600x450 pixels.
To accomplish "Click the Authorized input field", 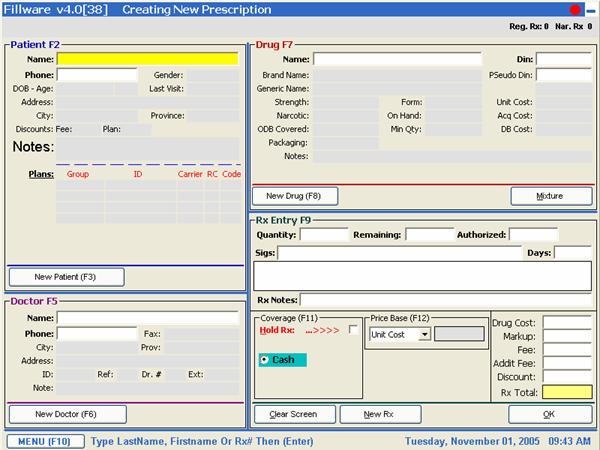I will (x=533, y=234).
